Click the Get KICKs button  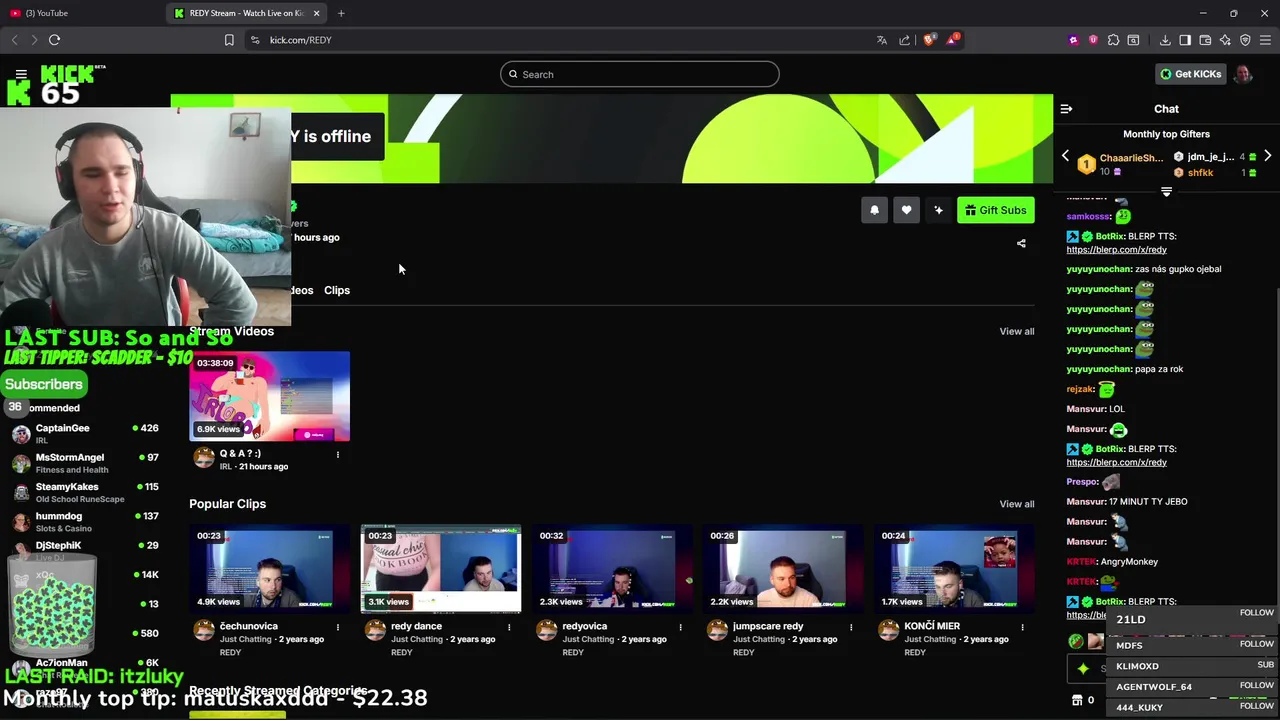point(1190,74)
